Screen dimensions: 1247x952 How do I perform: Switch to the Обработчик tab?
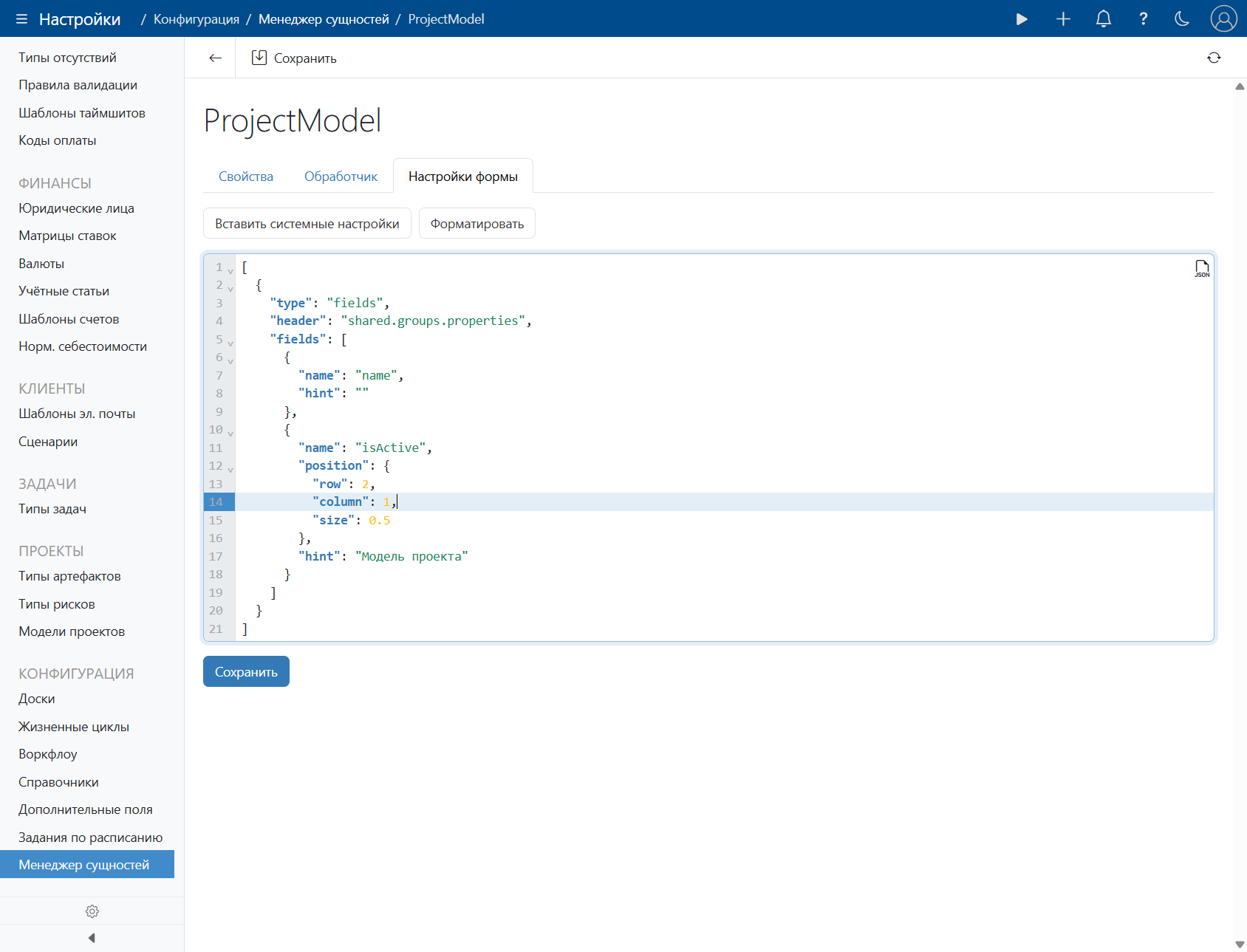coord(341,177)
